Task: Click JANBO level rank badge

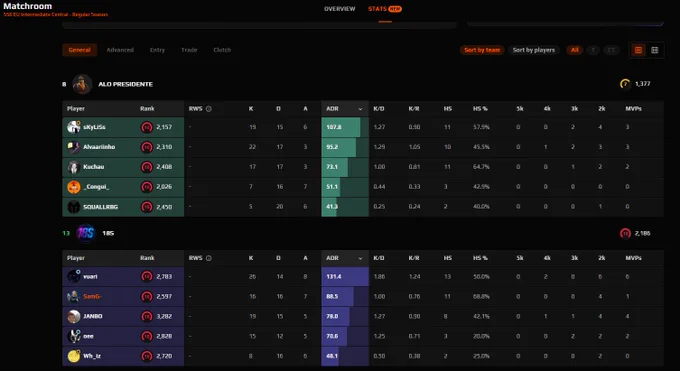Action: [x=147, y=316]
